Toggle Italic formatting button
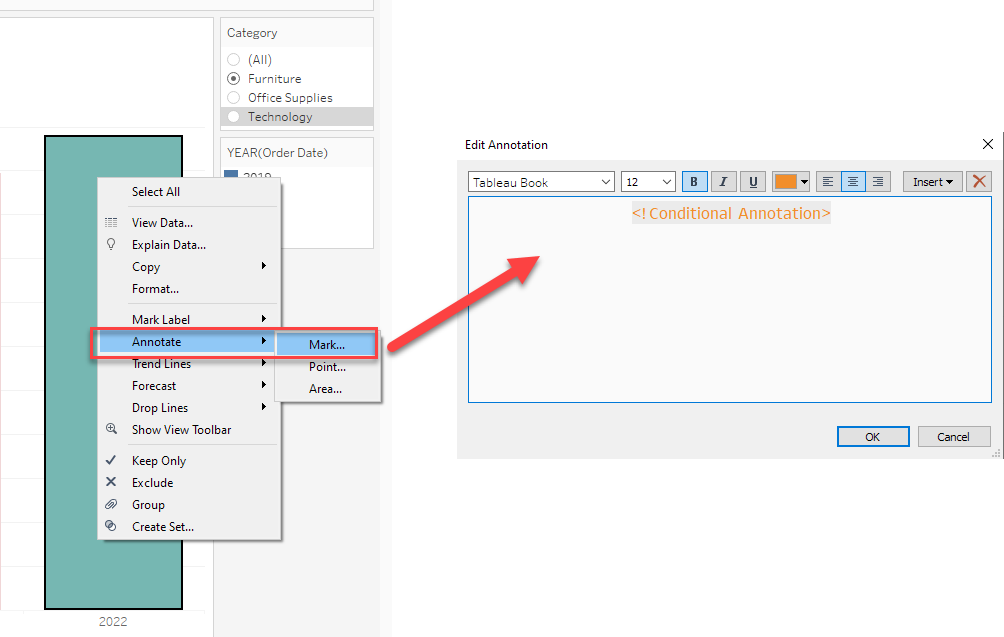This screenshot has width=1004, height=637. (x=723, y=182)
